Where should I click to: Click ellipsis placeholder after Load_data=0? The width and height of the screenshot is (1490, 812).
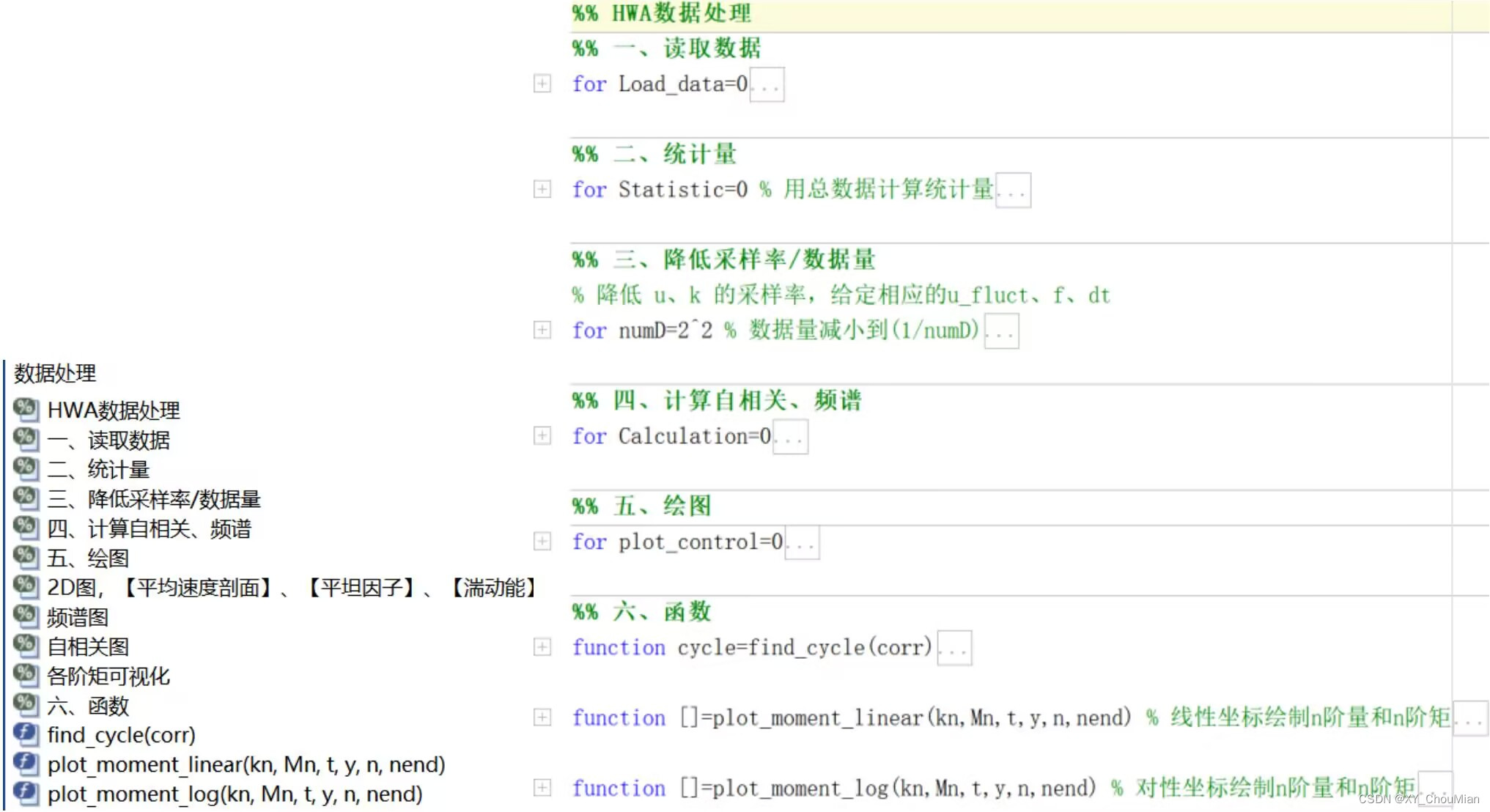click(767, 85)
